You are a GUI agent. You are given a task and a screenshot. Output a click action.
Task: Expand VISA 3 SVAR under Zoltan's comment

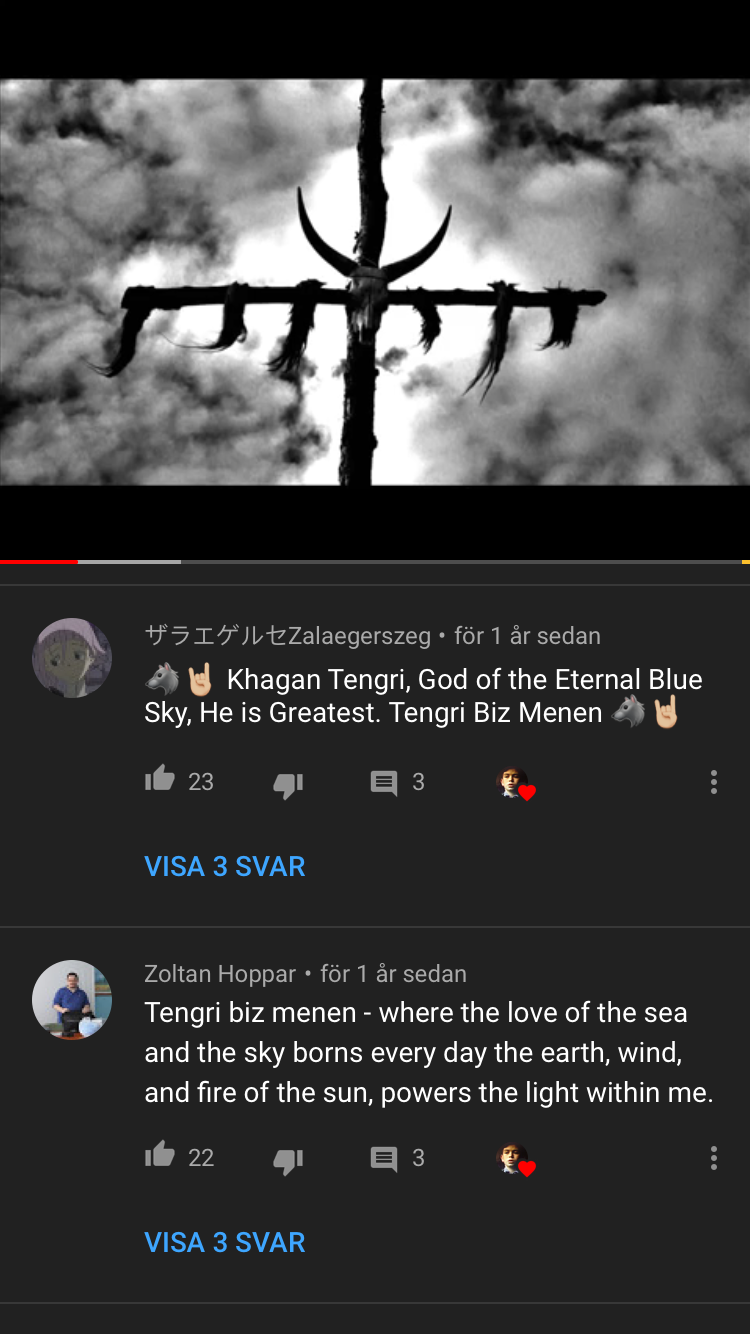pyautogui.click(x=225, y=1242)
